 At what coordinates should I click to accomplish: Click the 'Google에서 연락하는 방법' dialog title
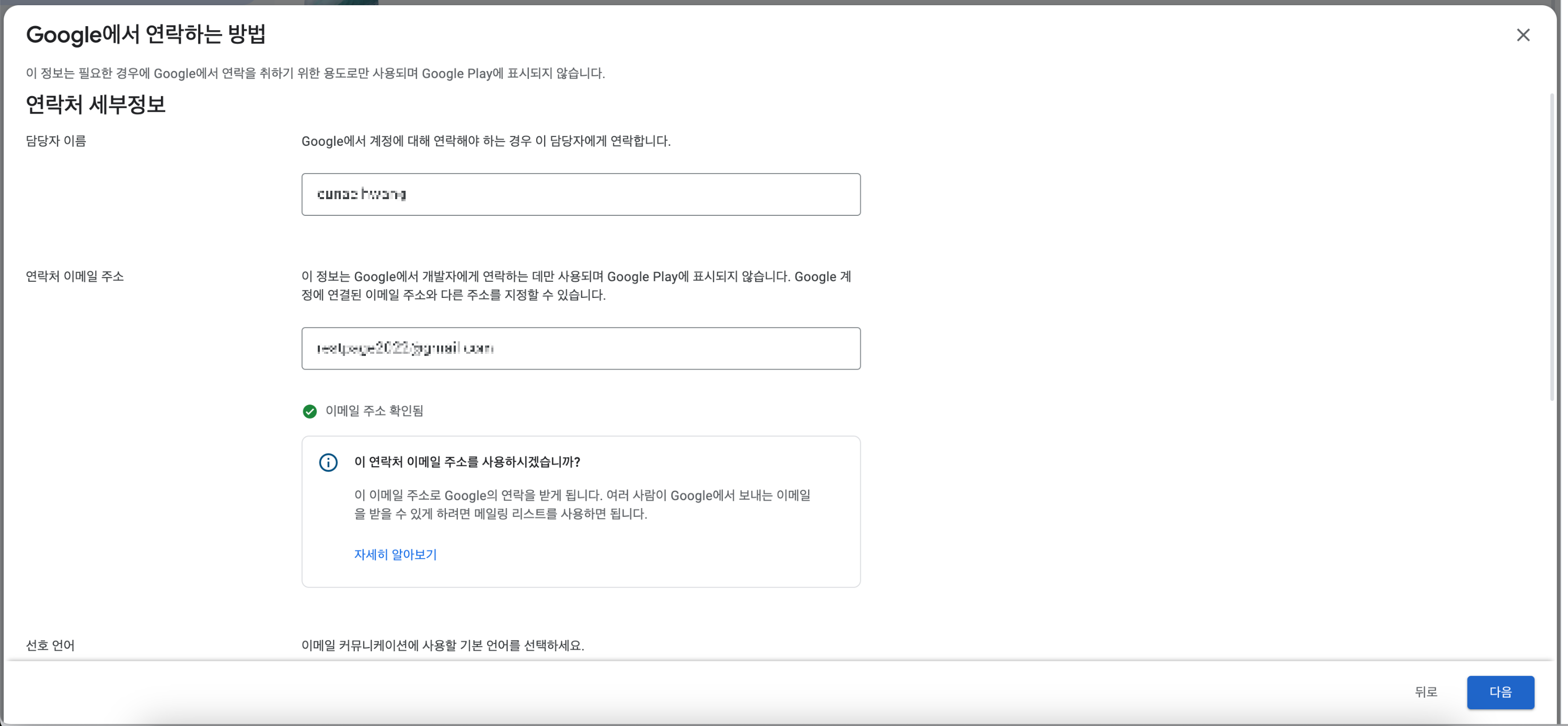pos(145,34)
